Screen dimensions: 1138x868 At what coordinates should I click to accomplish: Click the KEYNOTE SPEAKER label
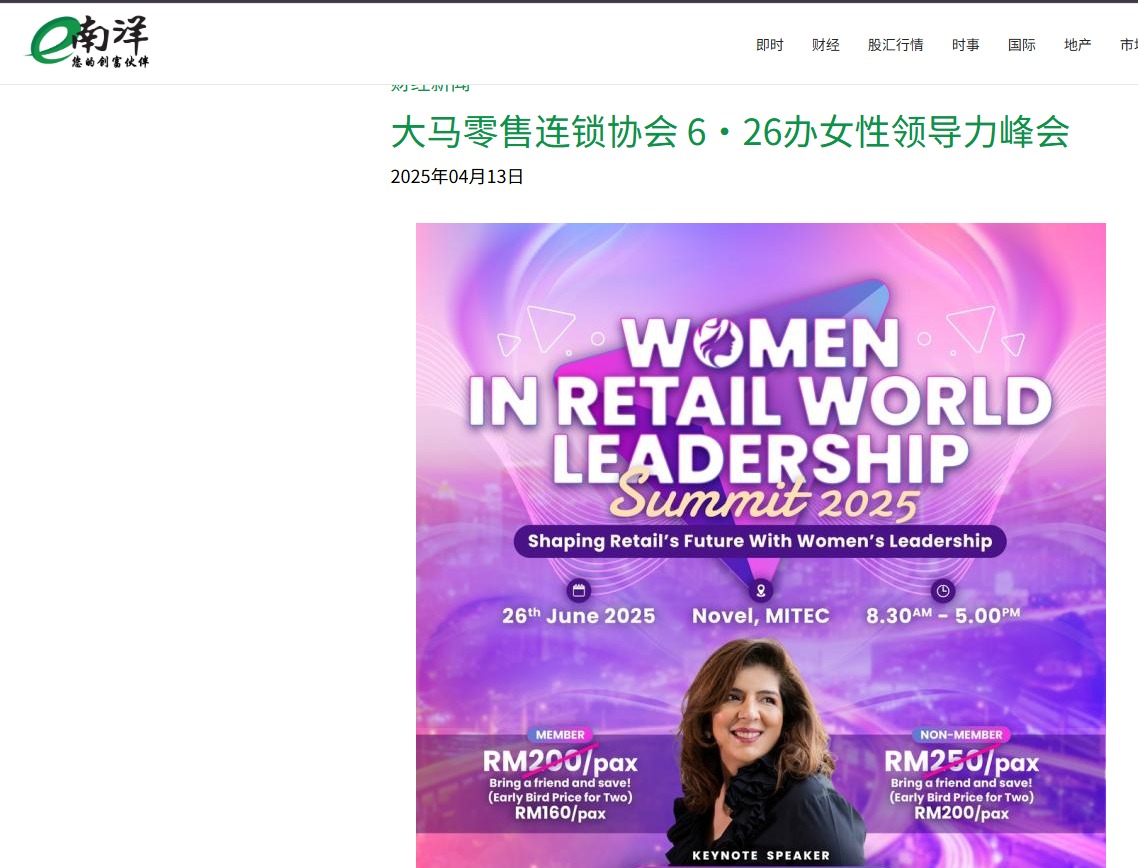(x=761, y=856)
